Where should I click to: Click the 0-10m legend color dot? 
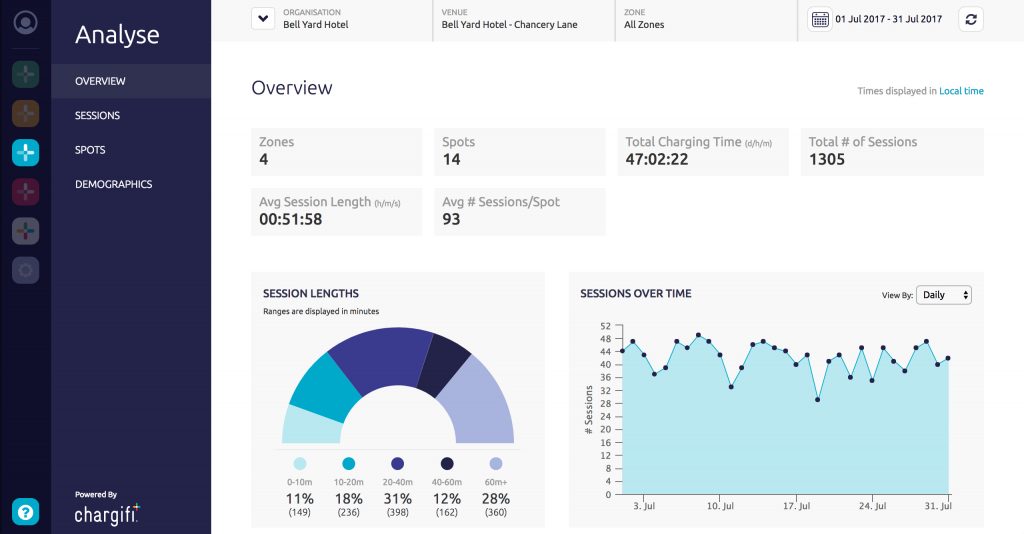(x=300, y=463)
